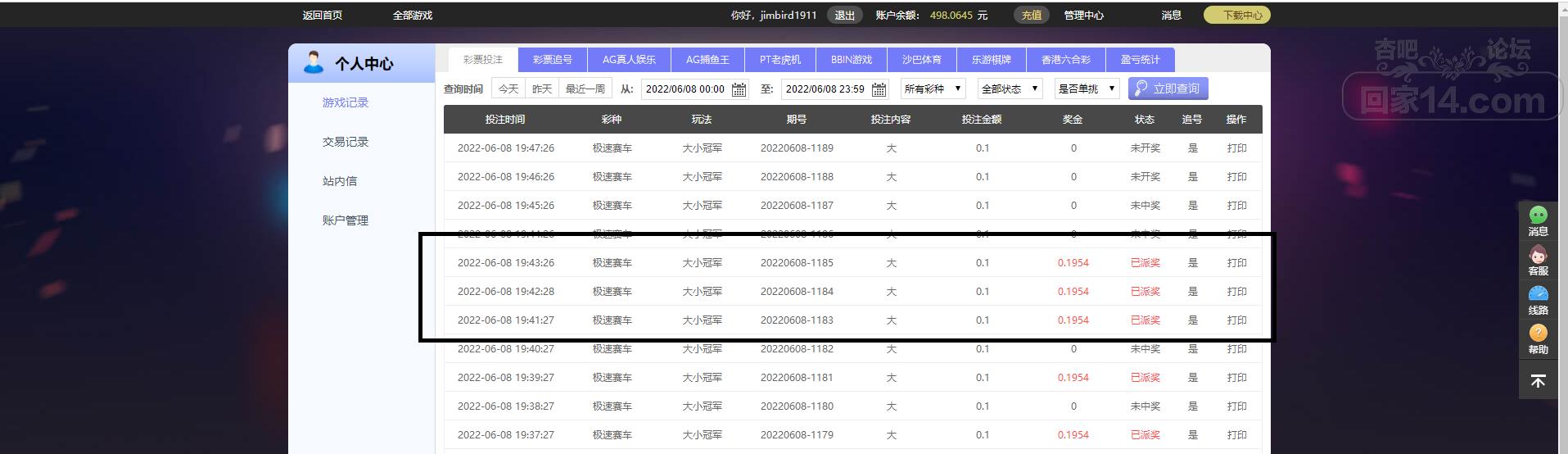
Task: Click the 立即查询 search button
Action: click(1168, 89)
